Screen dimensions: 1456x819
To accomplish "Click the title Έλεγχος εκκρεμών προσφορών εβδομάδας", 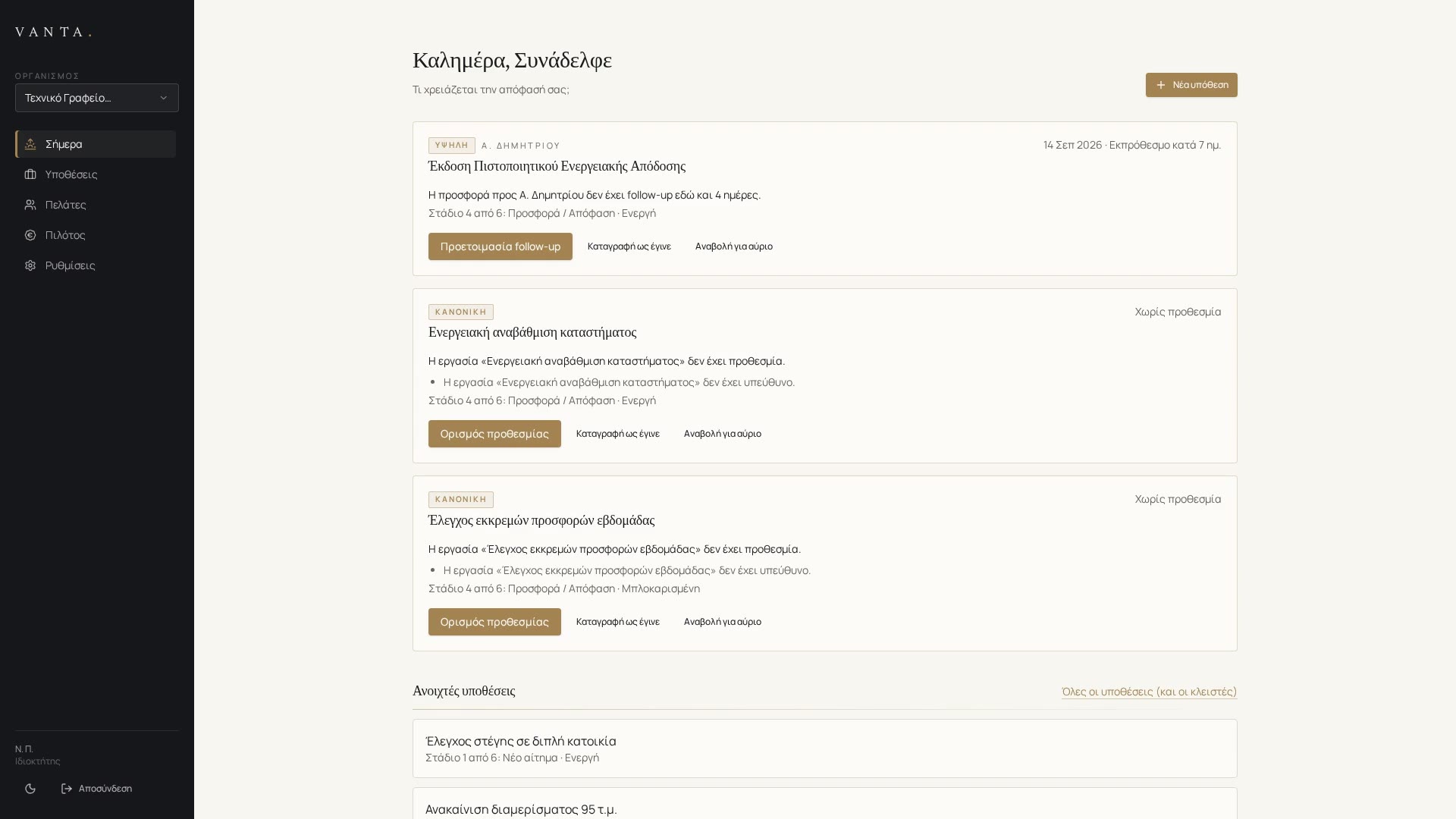I will point(541,520).
